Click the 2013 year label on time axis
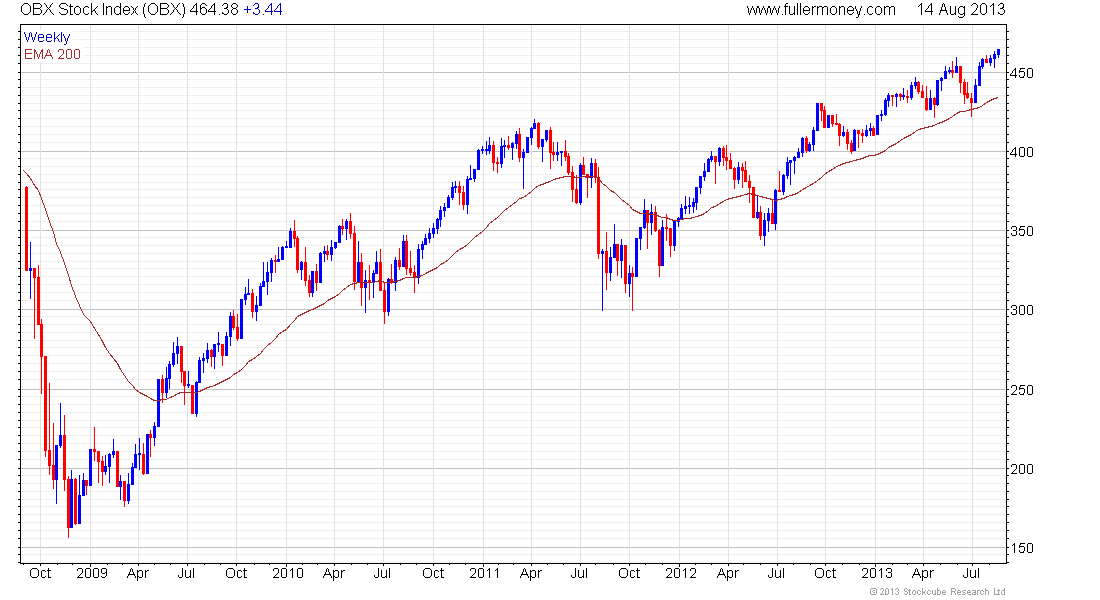The height and width of the screenshot is (600, 1100). [x=877, y=573]
